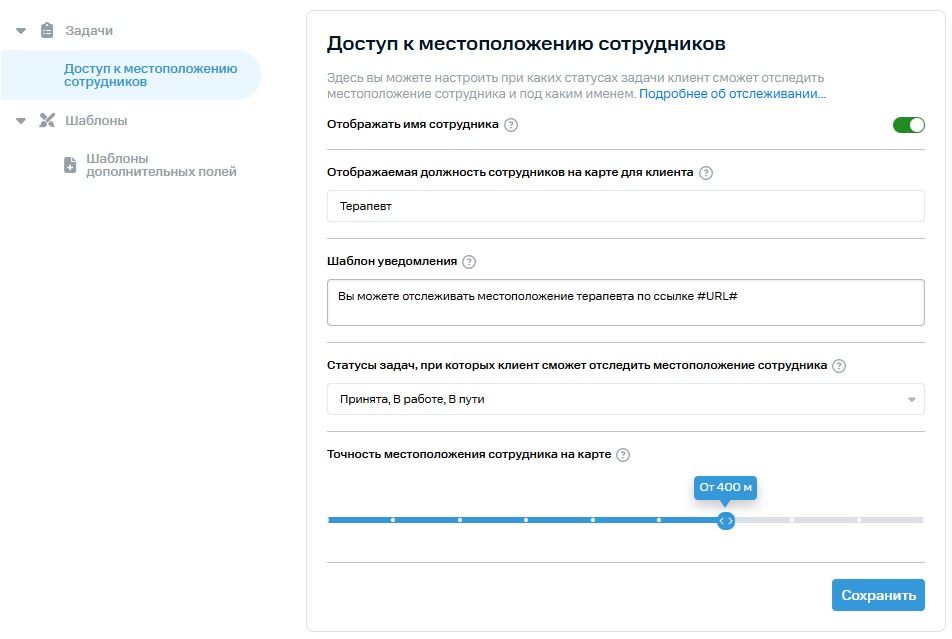952x639 pixels.
Task: Collapse the Задачи section arrow
Action: [x=21, y=31]
